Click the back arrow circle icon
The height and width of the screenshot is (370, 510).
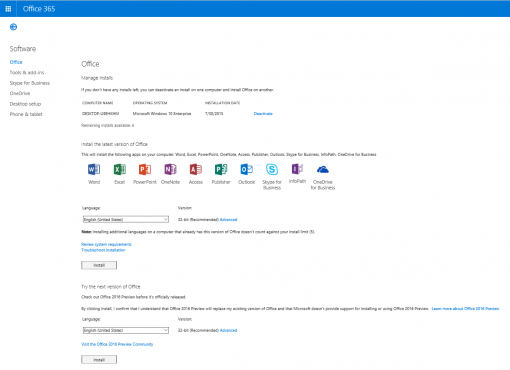(13, 27)
